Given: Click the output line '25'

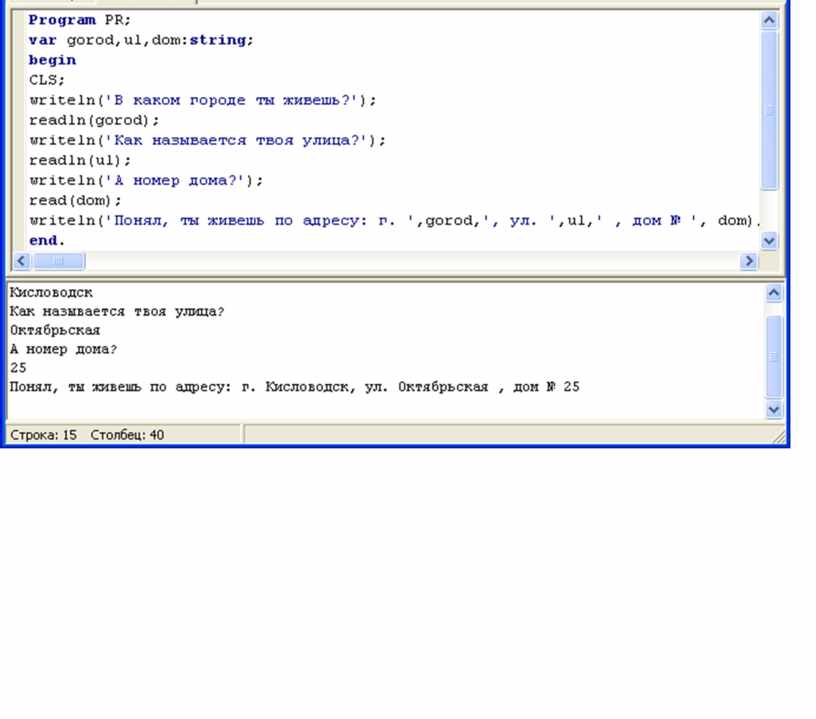Looking at the screenshot, I should point(18,368).
